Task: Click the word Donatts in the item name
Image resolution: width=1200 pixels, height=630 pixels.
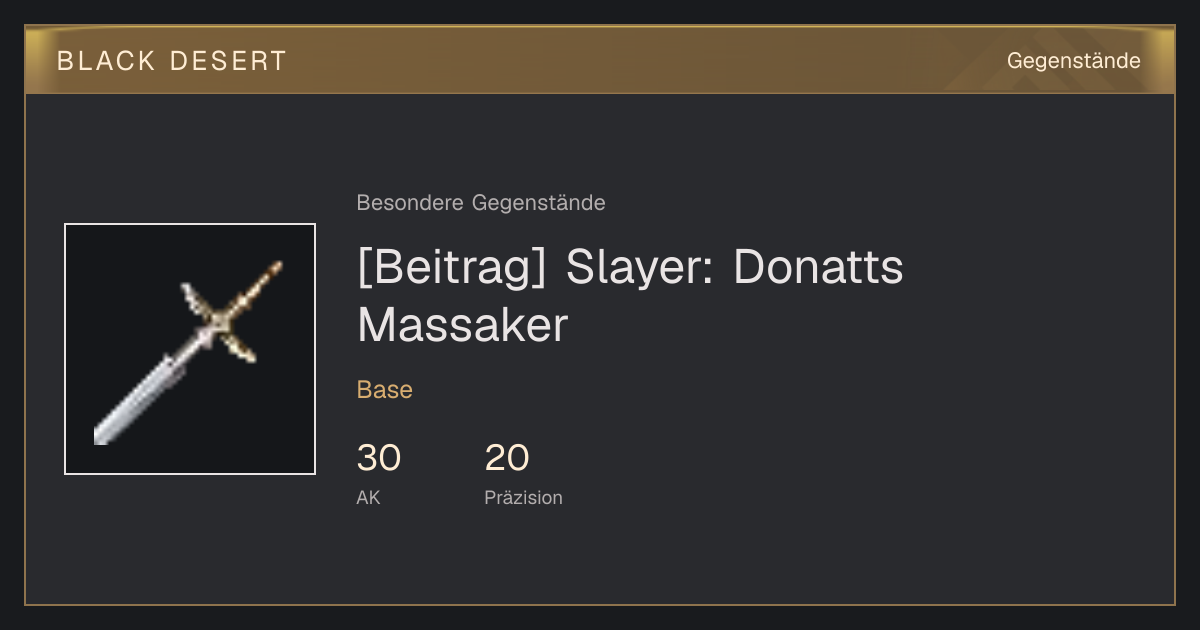Action: 818,268
